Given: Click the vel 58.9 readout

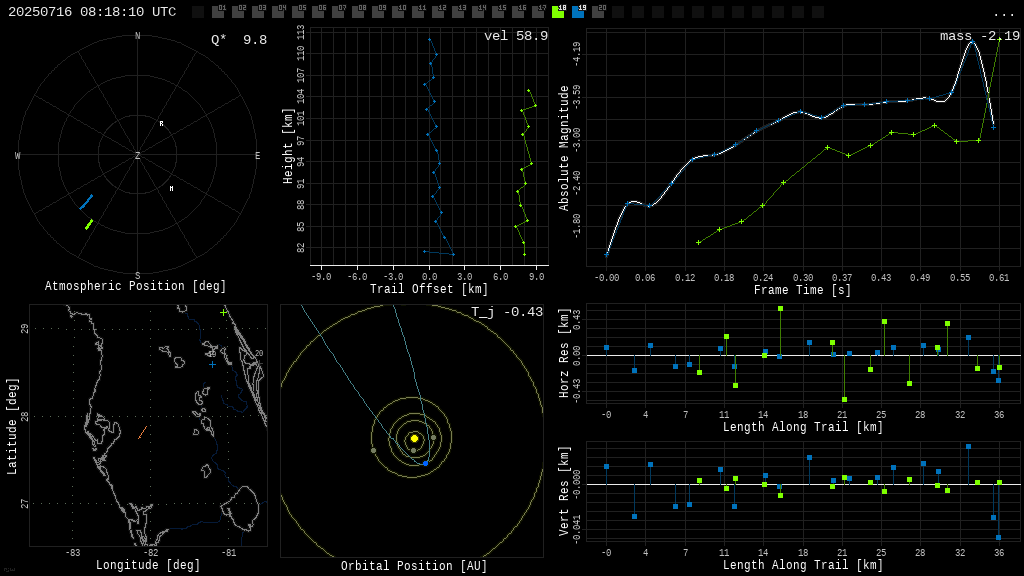Looking at the screenshot, I should click(516, 36).
